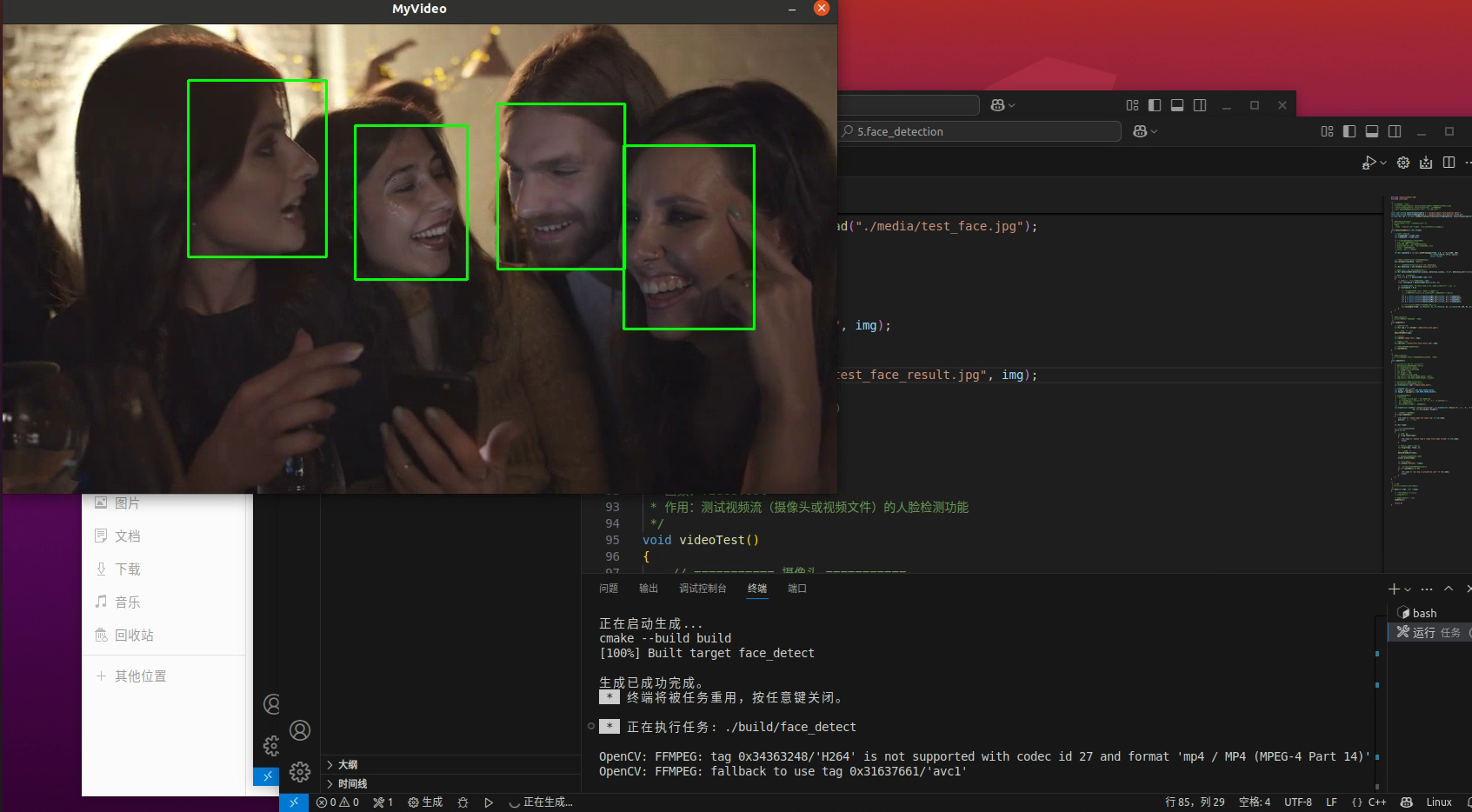This screenshot has width=1472, height=812.
Task: Toggle the primary sidebar visibility
Action: coord(1349,131)
